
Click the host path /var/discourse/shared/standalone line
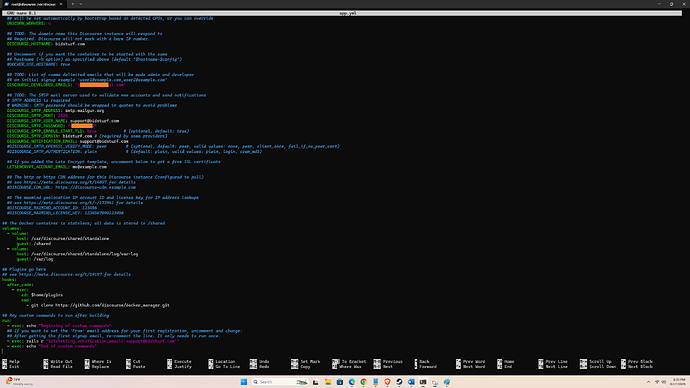(x=62, y=238)
